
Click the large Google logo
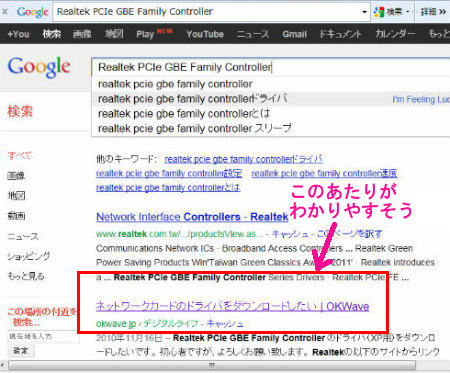pyautogui.click(x=39, y=67)
